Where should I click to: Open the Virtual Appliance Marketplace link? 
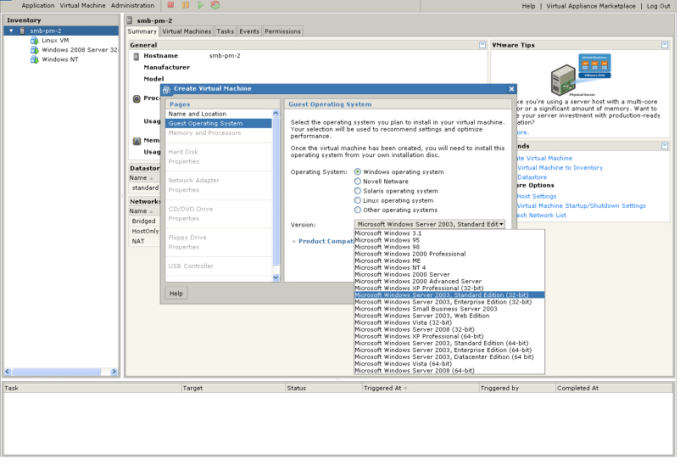pos(591,6)
